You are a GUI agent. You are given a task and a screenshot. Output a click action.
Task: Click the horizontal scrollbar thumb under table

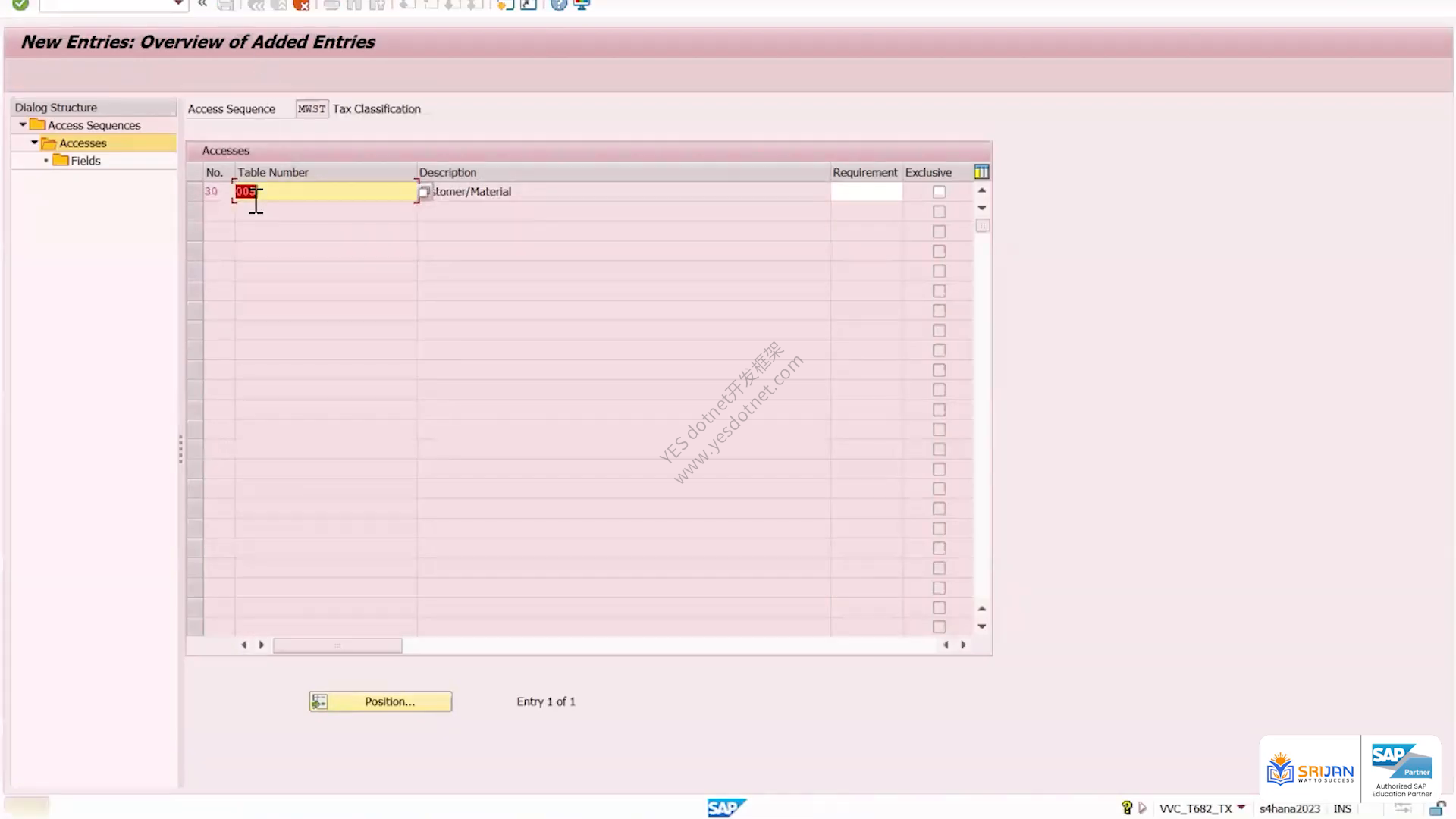click(337, 645)
